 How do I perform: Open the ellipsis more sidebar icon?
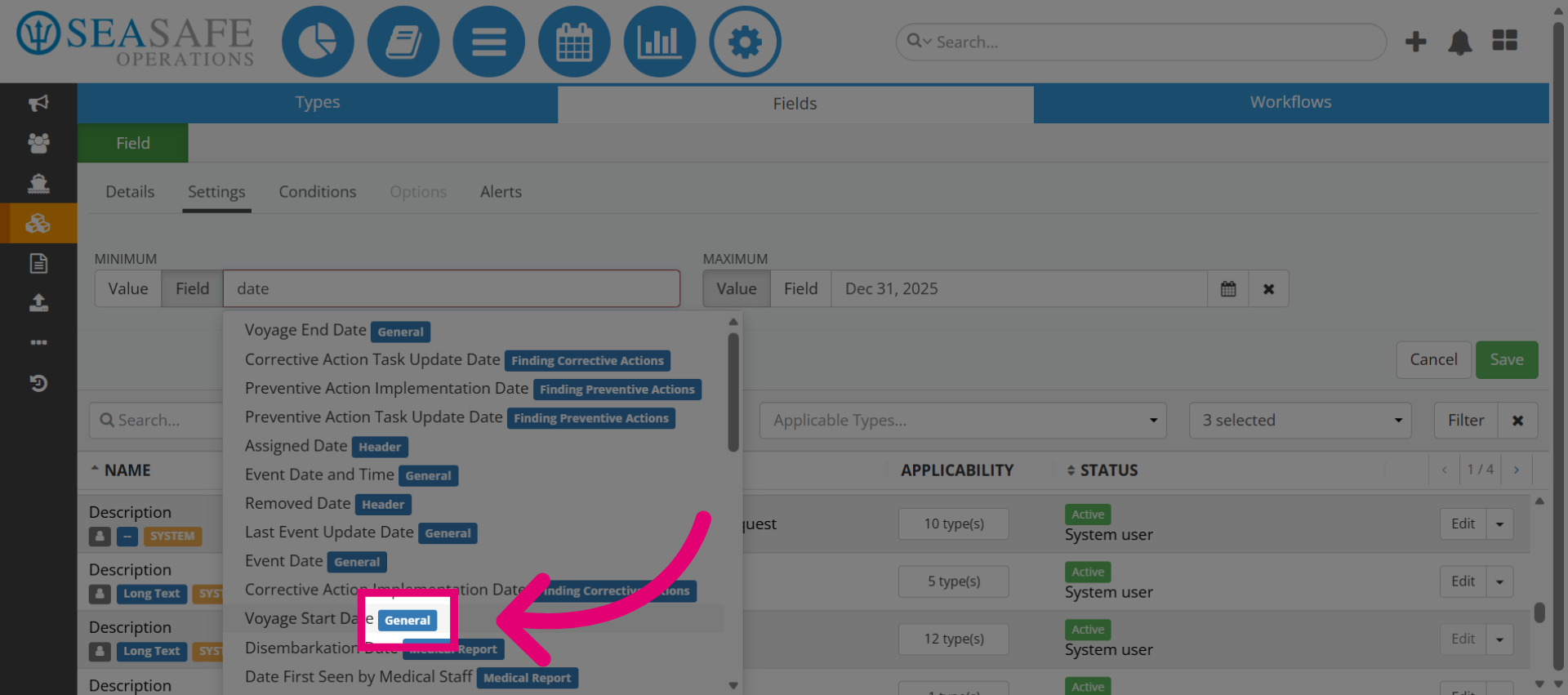point(38,342)
